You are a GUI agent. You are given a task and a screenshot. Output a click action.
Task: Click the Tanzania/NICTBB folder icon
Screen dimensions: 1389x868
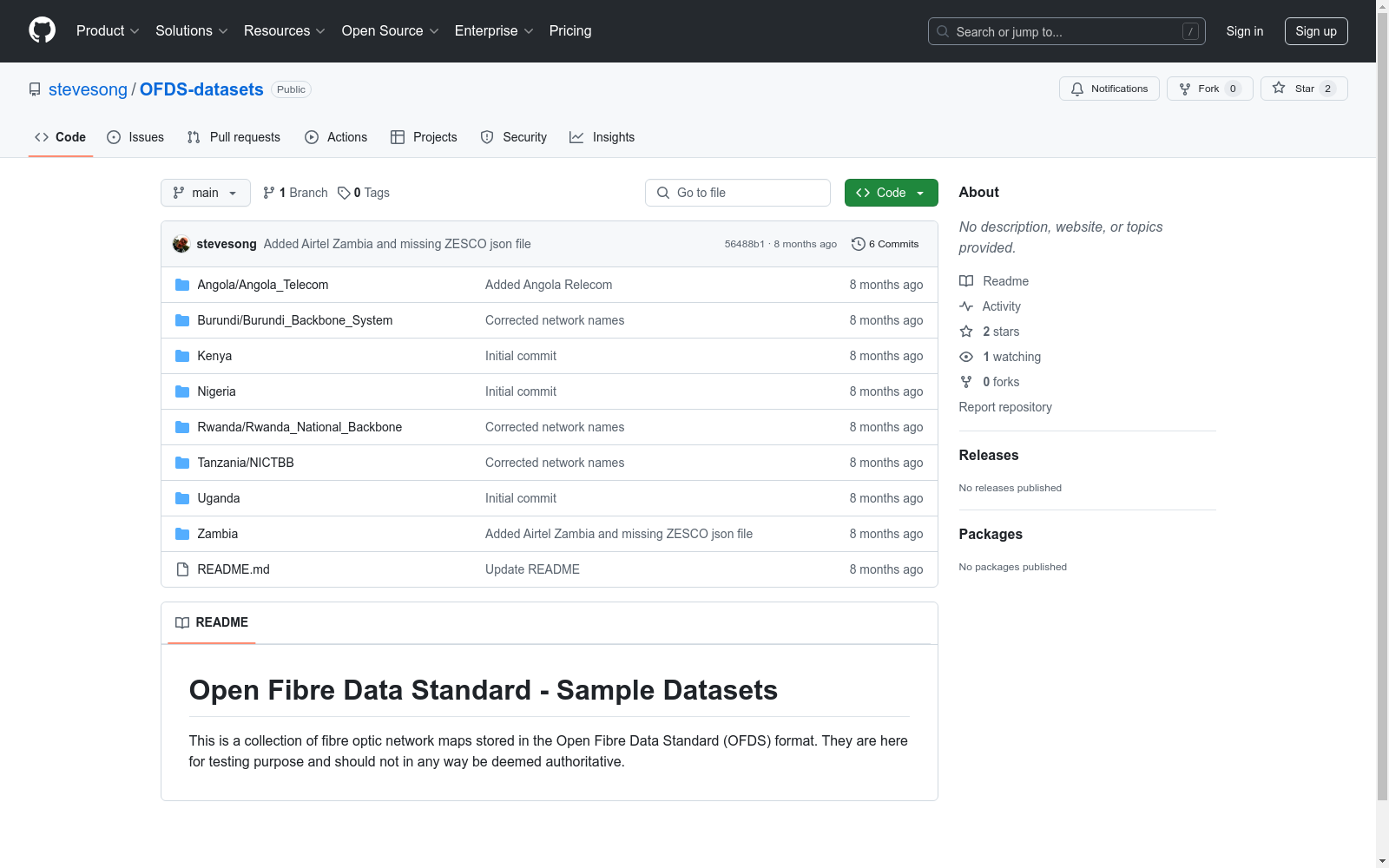(182, 463)
